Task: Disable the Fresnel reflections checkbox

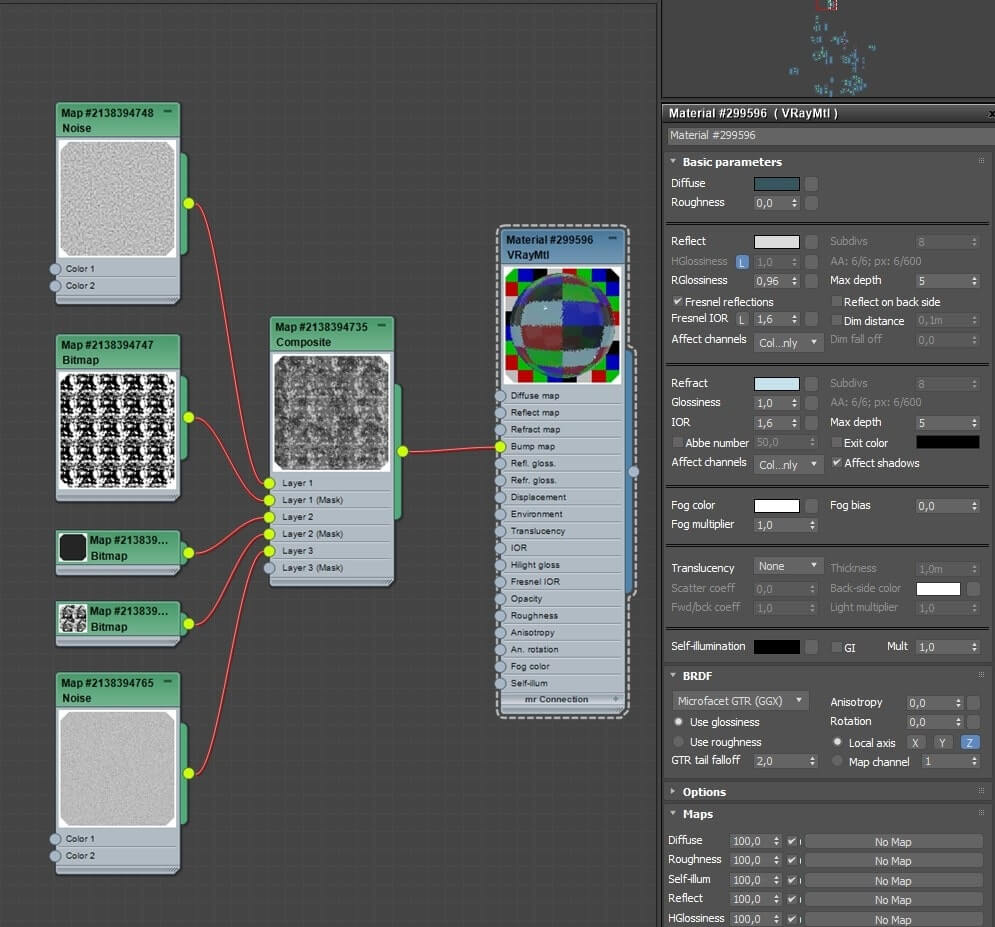Action: click(x=678, y=301)
